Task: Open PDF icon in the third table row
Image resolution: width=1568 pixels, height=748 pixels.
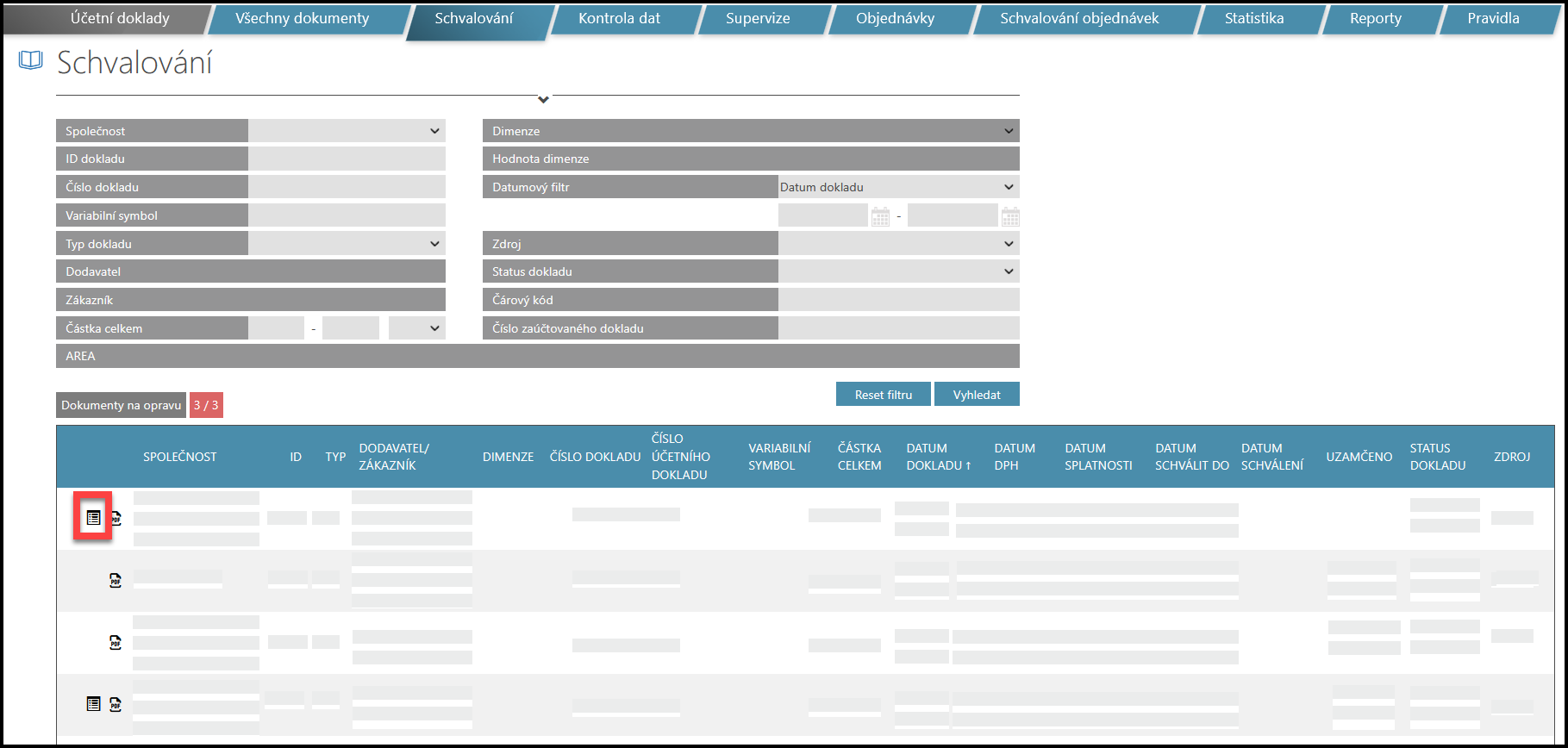Action: 116,642
